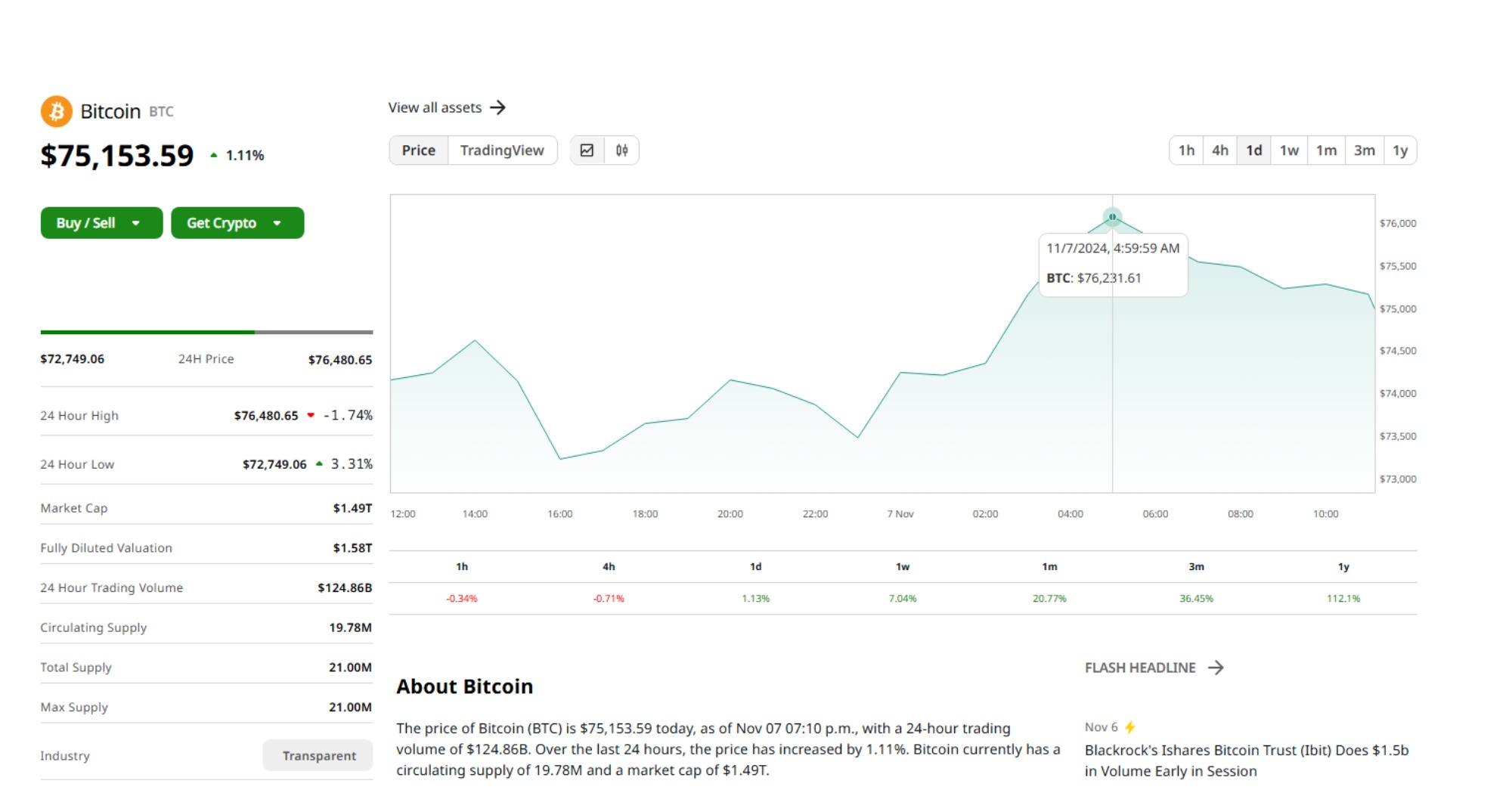Click the 24 Hour High value $76,480.65
This screenshot has height=790, width=1512.
pos(266,415)
